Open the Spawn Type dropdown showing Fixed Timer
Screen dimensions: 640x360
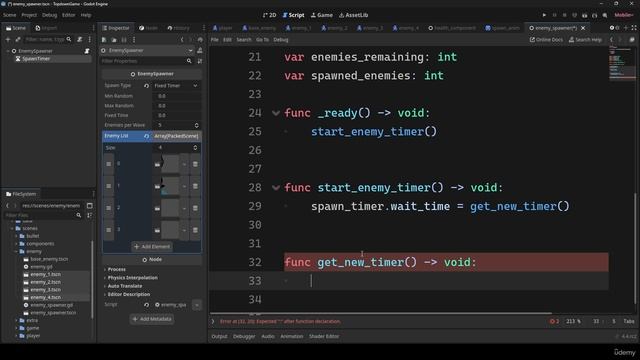click(176, 86)
